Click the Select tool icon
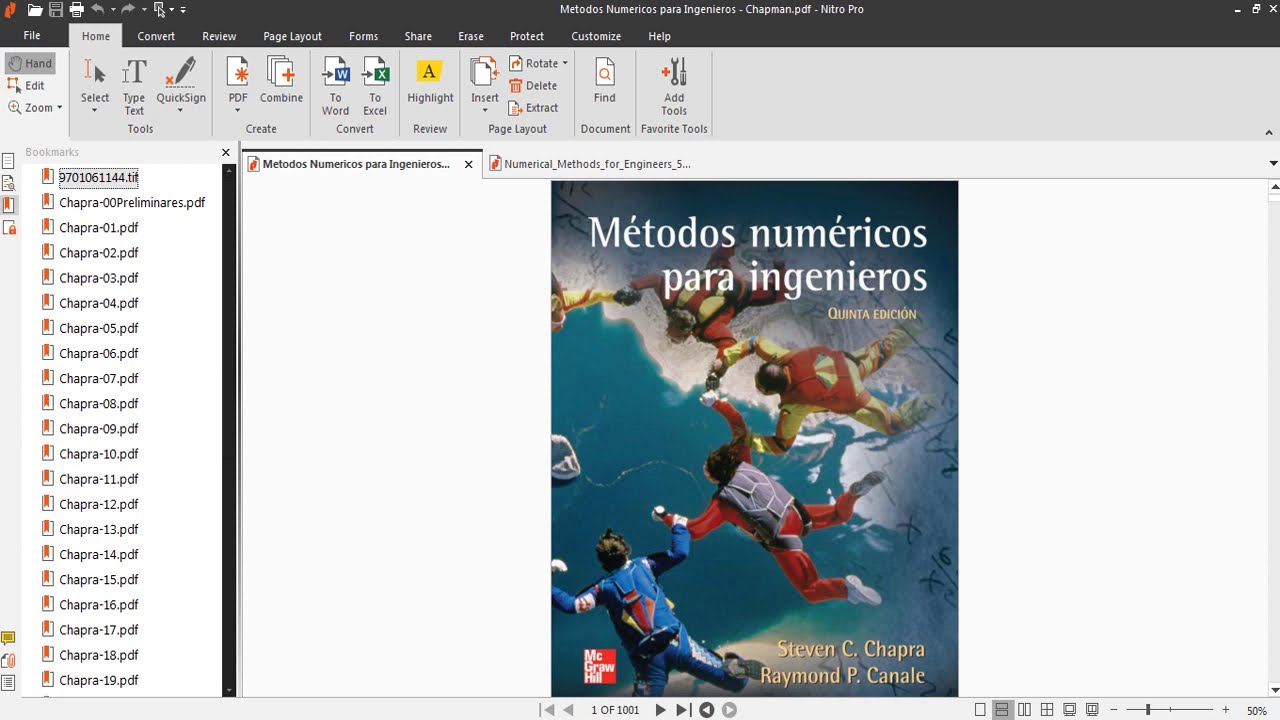1280x720 pixels. pyautogui.click(x=95, y=72)
